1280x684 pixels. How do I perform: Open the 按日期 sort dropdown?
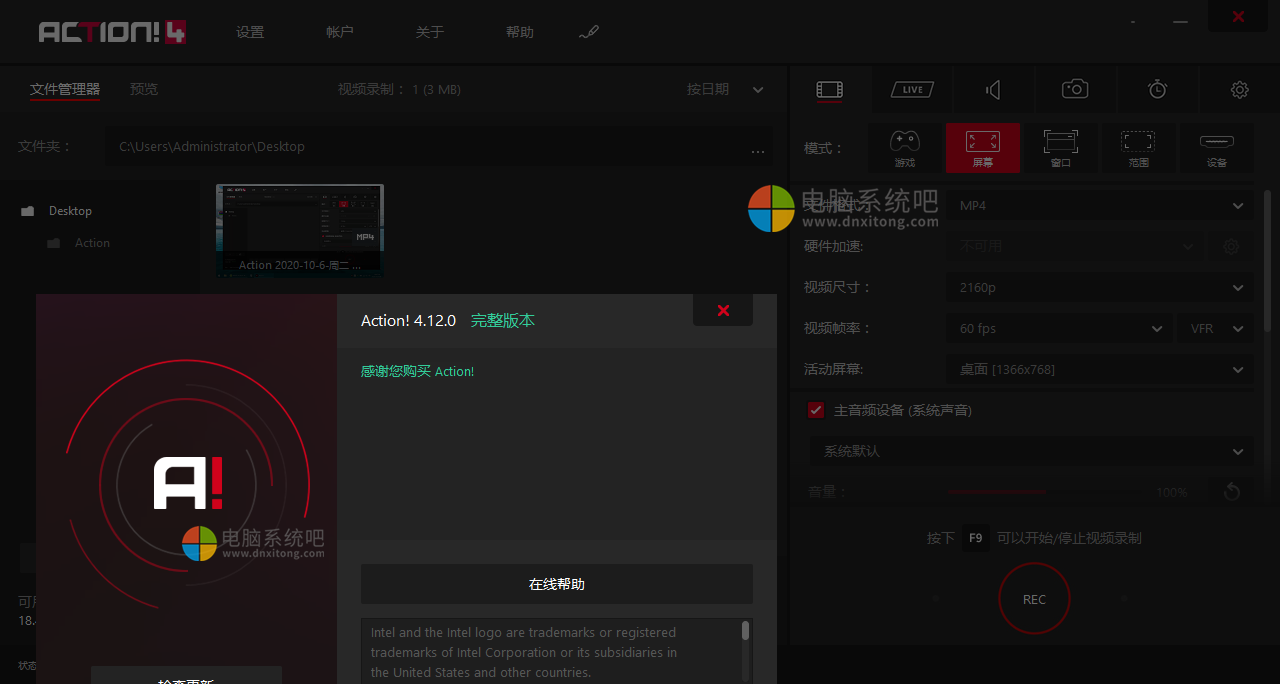tap(725, 89)
